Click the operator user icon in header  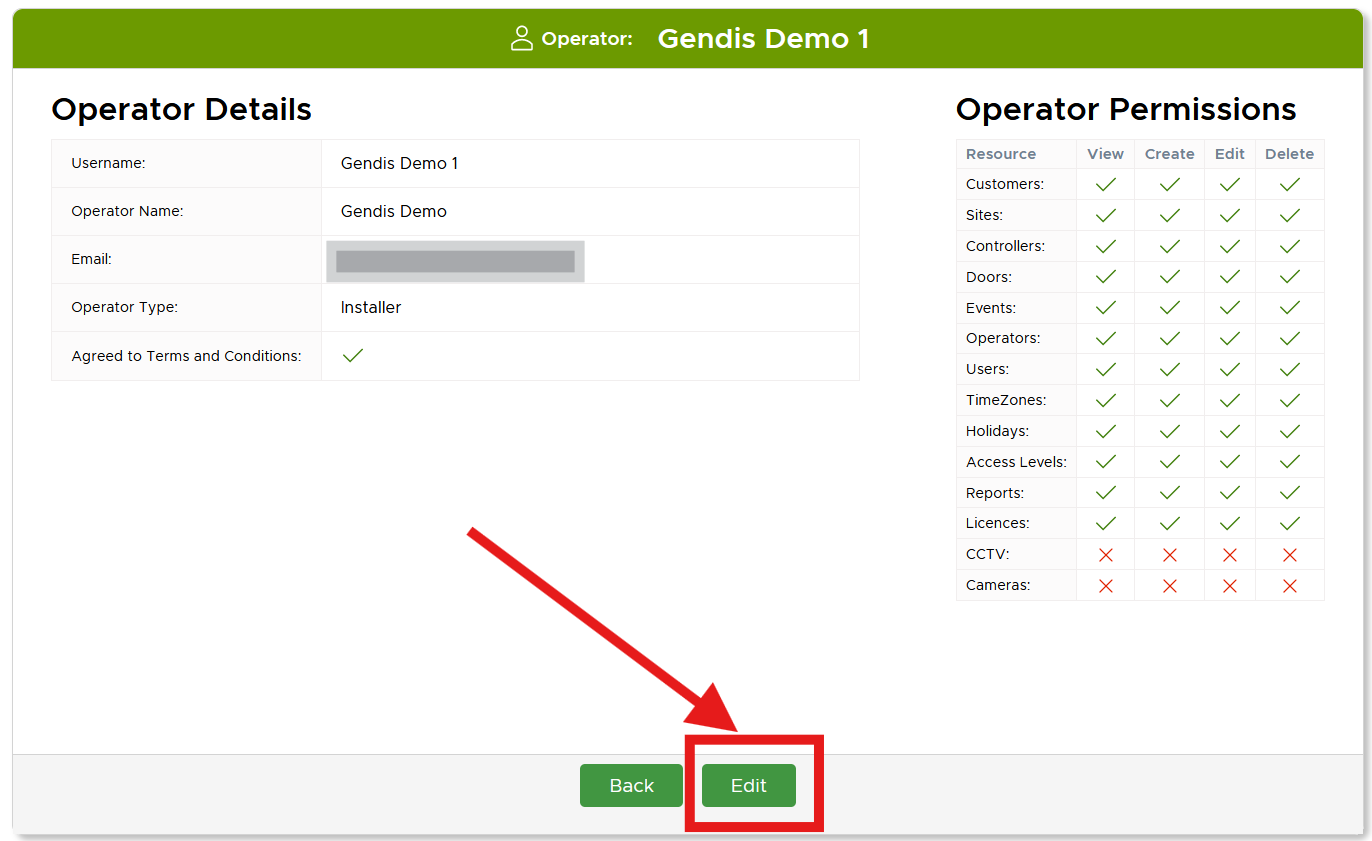pos(521,39)
